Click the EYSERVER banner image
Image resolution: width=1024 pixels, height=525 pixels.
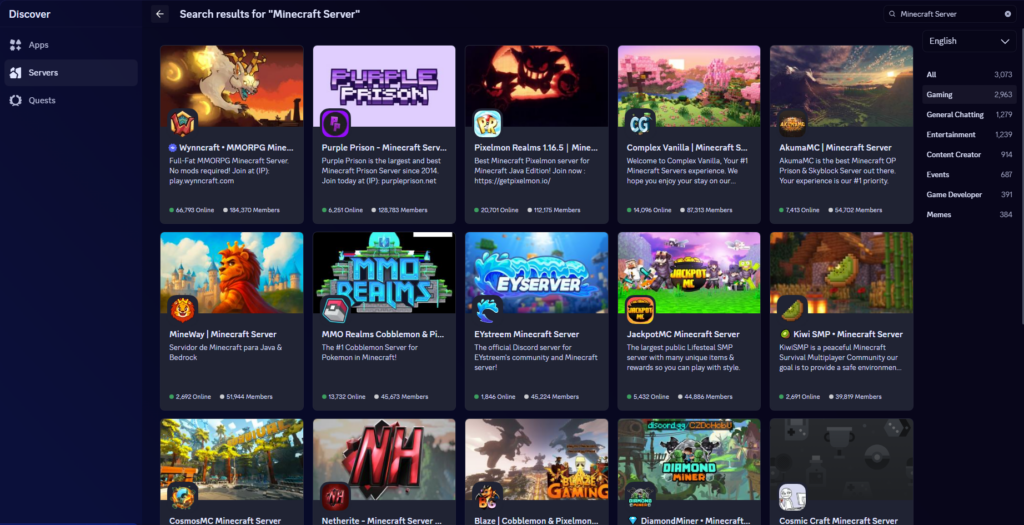coord(537,272)
